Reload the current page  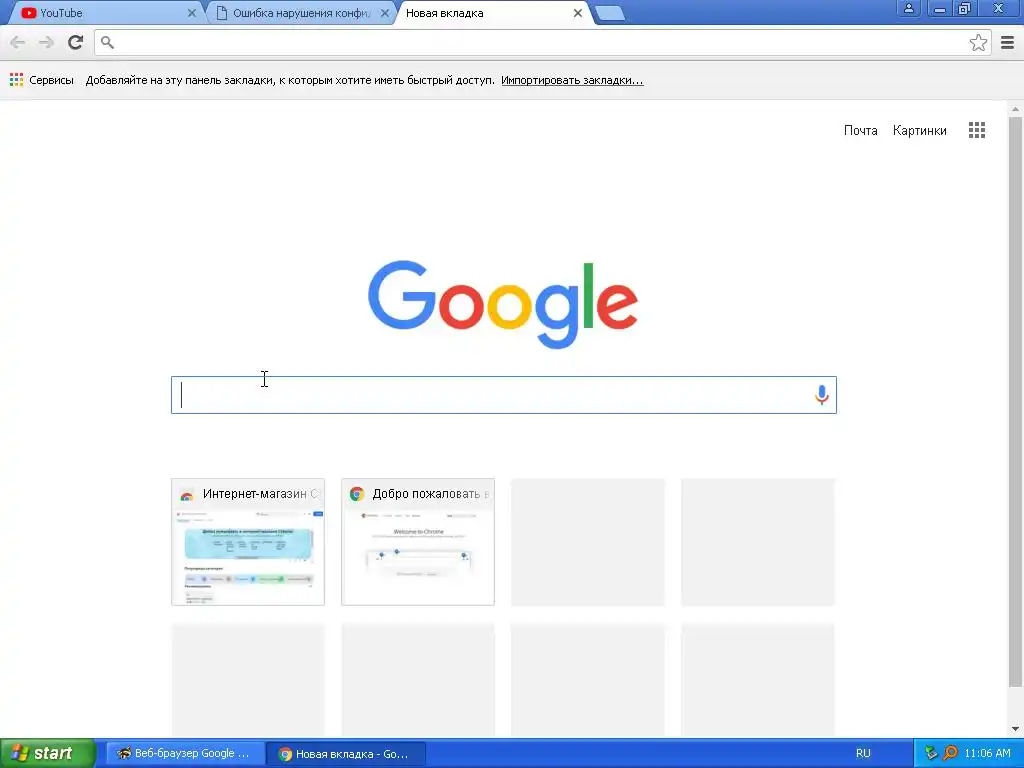[x=76, y=42]
